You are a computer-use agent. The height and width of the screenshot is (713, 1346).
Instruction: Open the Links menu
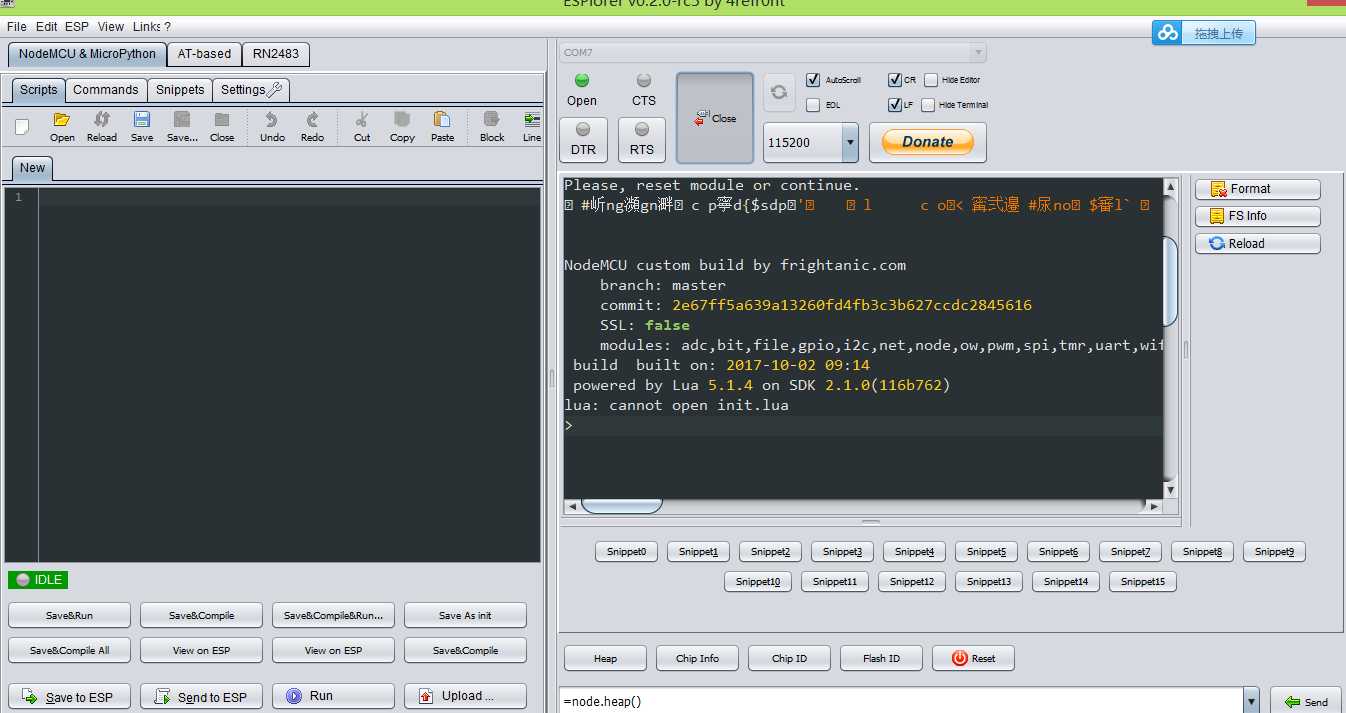point(147,26)
